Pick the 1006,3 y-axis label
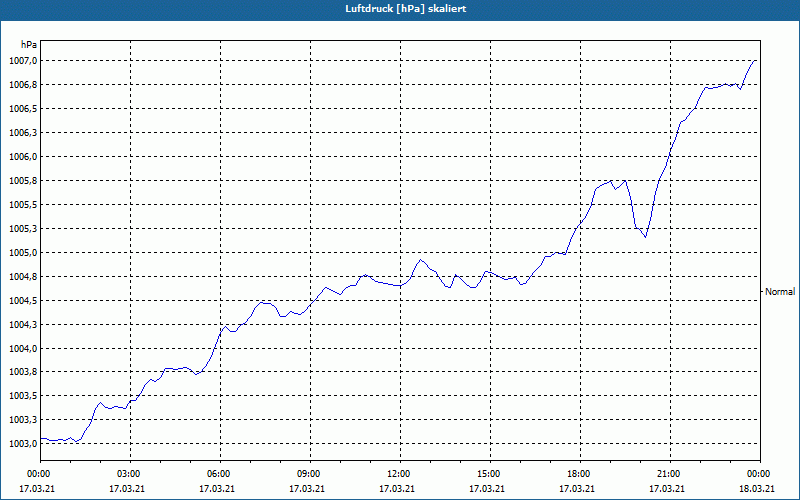Viewport: 800px width, 500px height. coord(23,133)
